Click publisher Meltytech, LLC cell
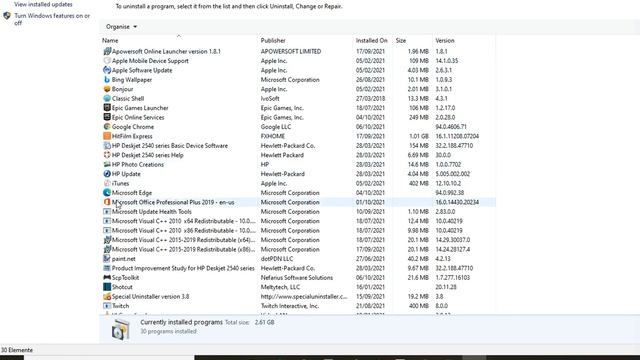Viewport: 640px width, 360px height. tap(280, 287)
